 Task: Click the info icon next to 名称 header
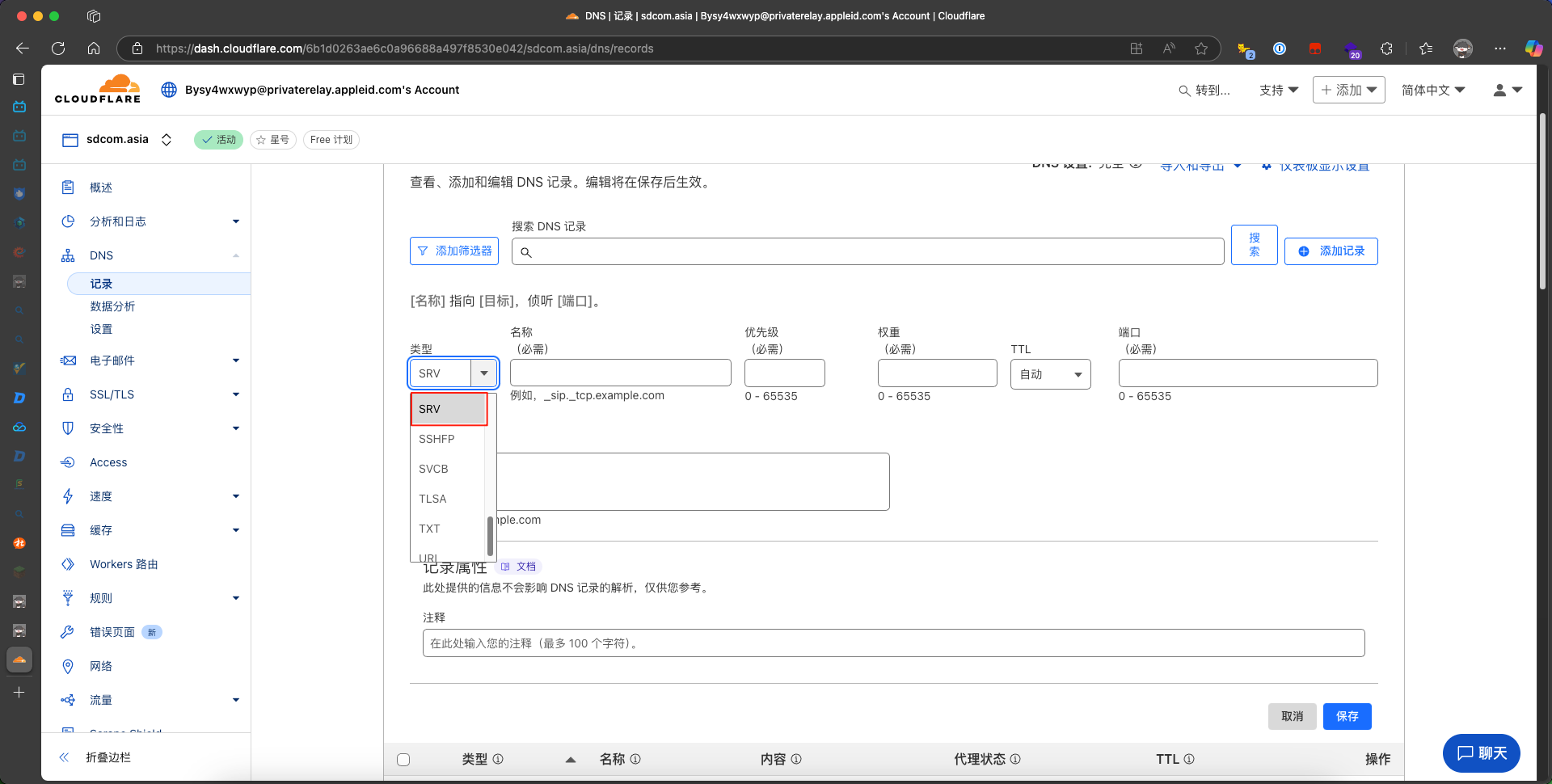tap(635, 759)
